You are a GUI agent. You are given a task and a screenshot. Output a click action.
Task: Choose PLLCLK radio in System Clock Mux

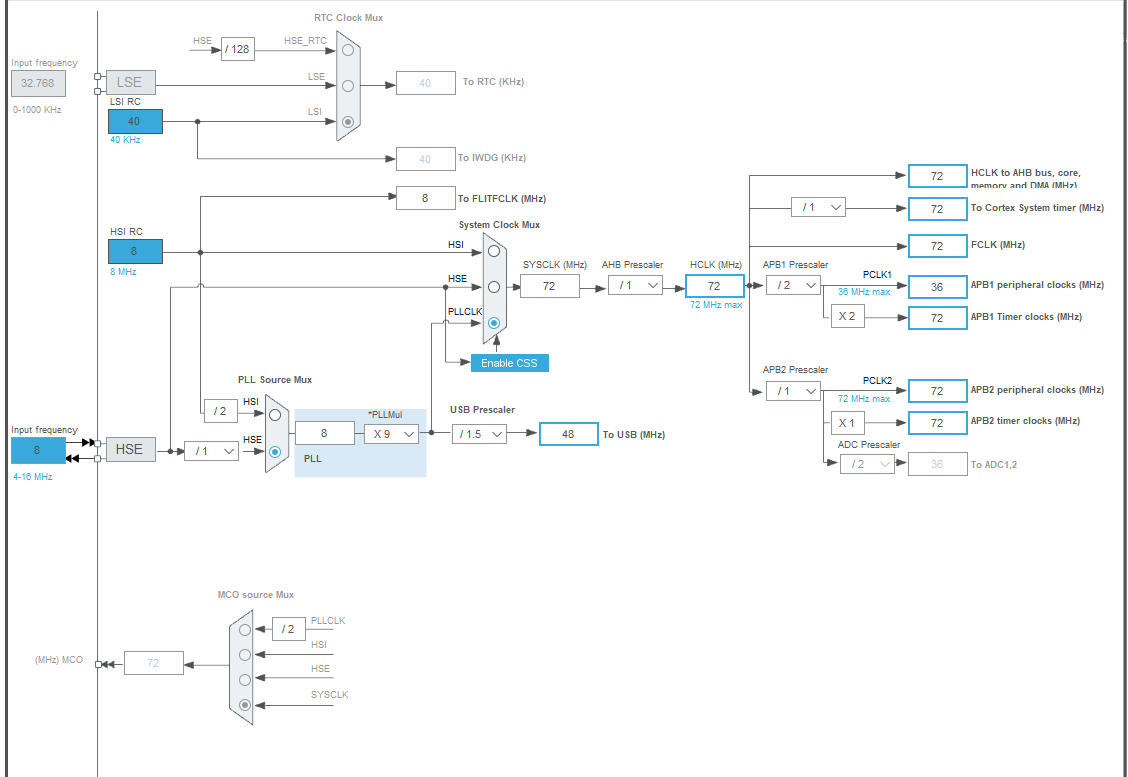pos(494,323)
